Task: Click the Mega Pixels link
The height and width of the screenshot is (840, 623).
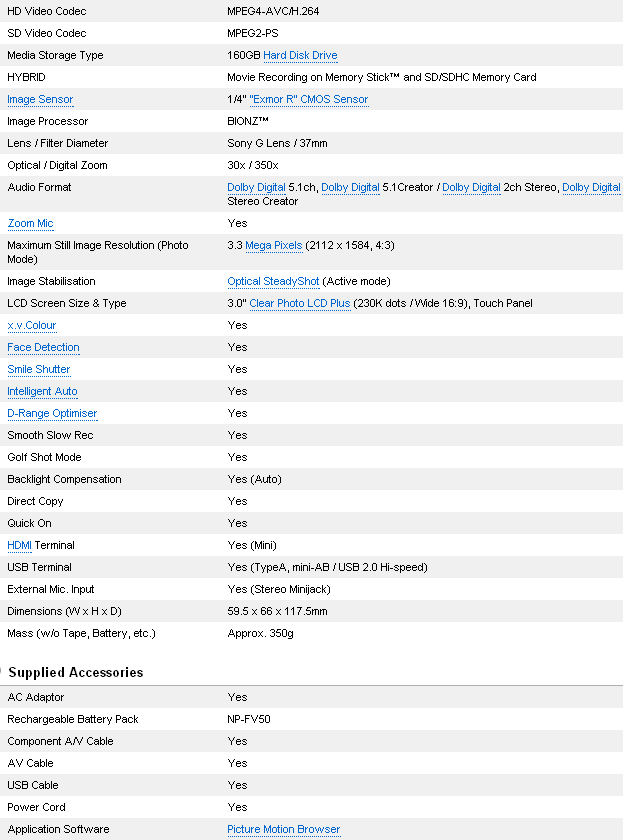Action: pyautogui.click(x=274, y=245)
